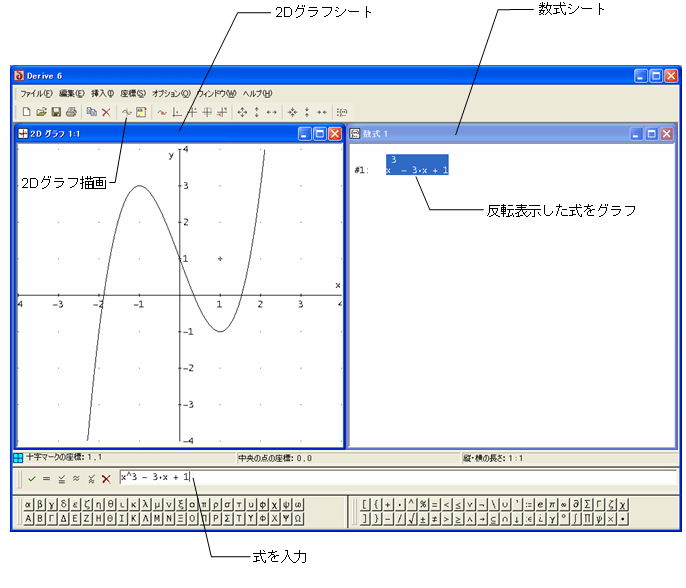686x588 pixels.
Task: Click the 2D graph plot wave icon
Action: pyautogui.click(x=126, y=112)
